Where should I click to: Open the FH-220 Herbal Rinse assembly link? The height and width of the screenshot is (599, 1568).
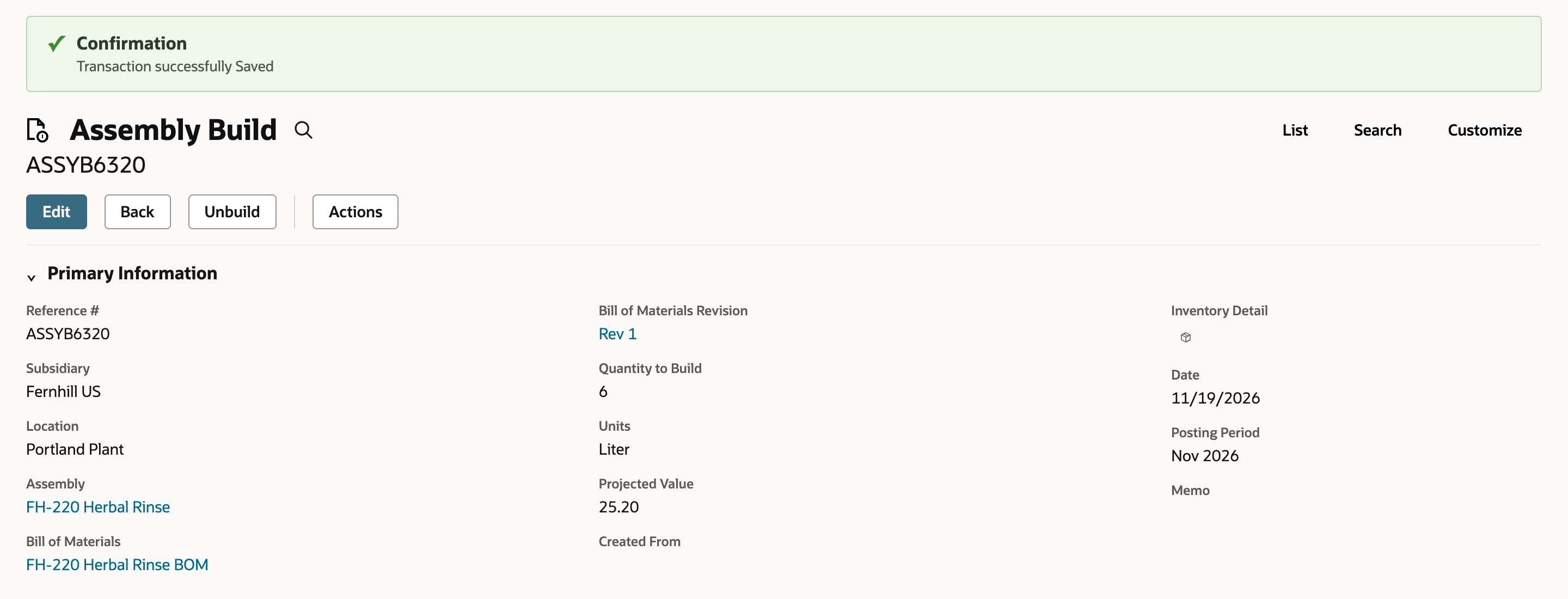(98, 507)
